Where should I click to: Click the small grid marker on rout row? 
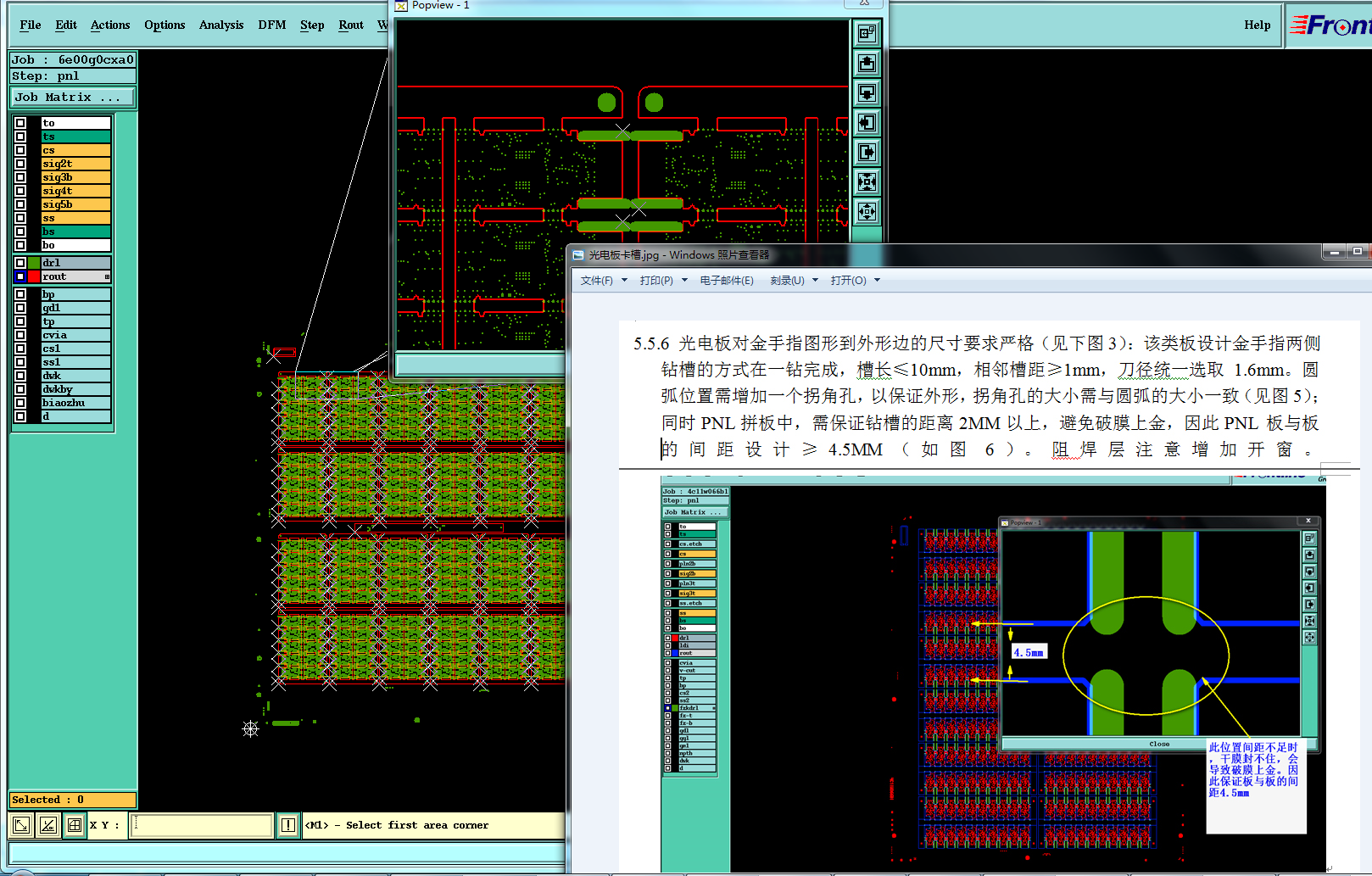107,276
